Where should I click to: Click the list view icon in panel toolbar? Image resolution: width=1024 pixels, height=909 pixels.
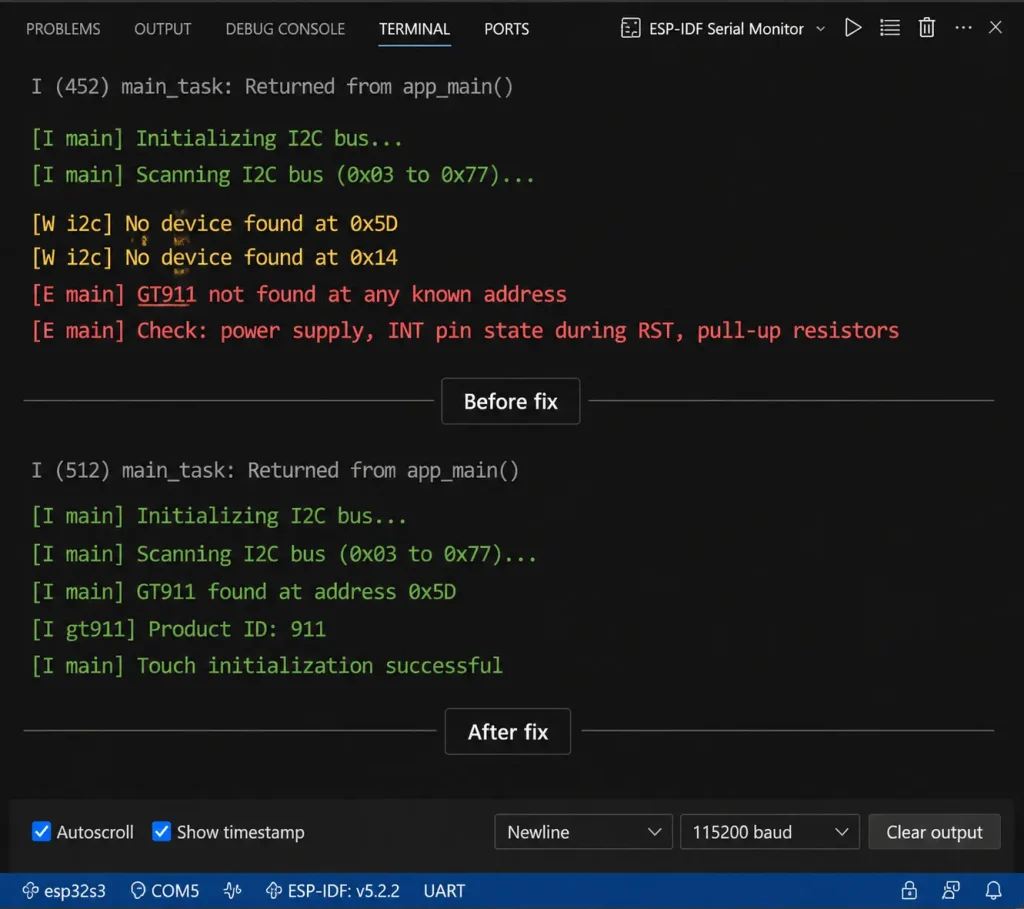point(889,28)
